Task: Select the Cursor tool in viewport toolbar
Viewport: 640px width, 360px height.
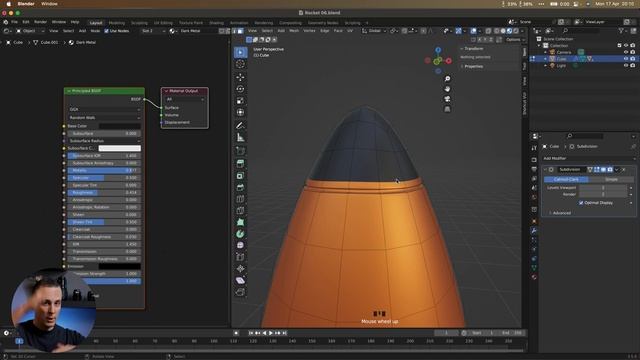Action: 240,64
